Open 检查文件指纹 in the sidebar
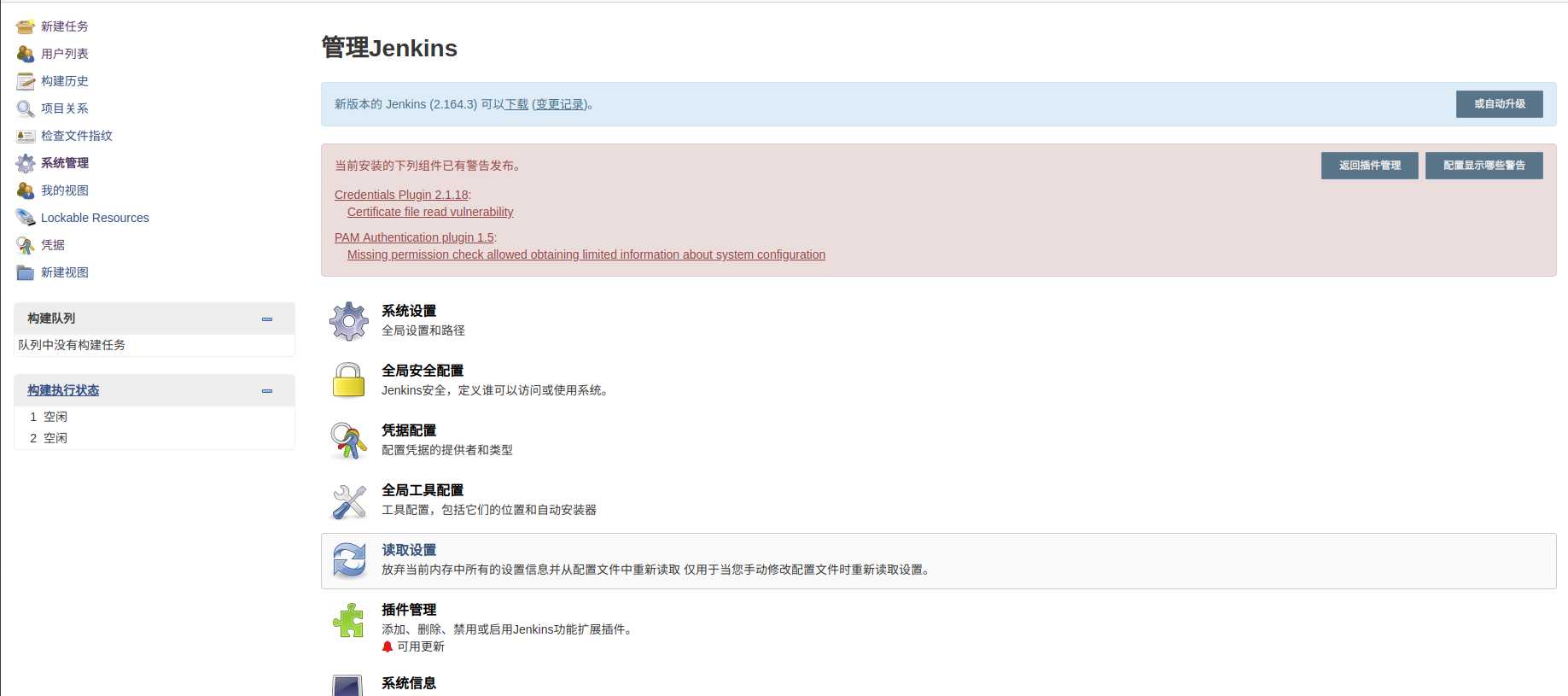 click(x=77, y=136)
